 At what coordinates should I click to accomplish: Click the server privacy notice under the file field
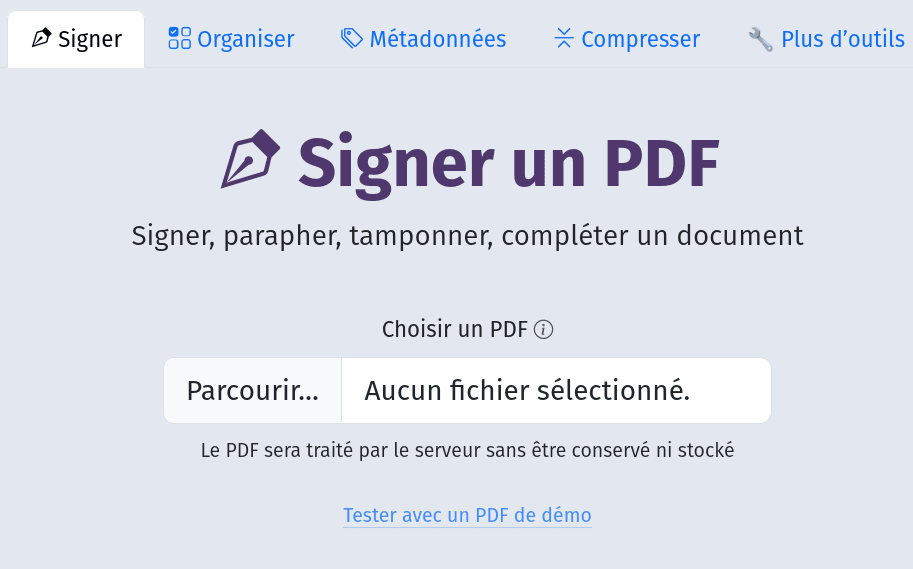click(467, 451)
